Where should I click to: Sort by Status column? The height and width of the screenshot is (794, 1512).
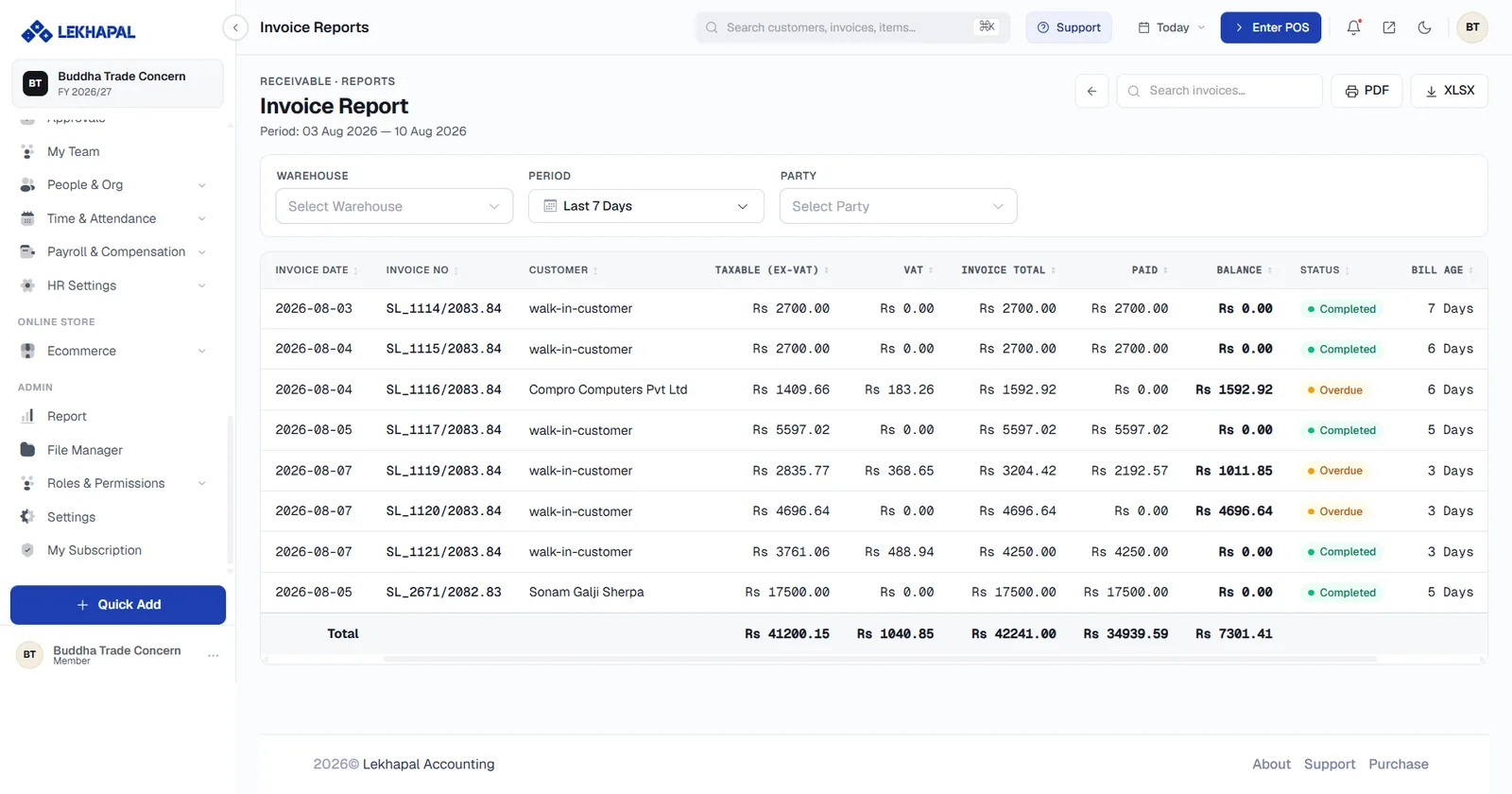coord(1324,270)
